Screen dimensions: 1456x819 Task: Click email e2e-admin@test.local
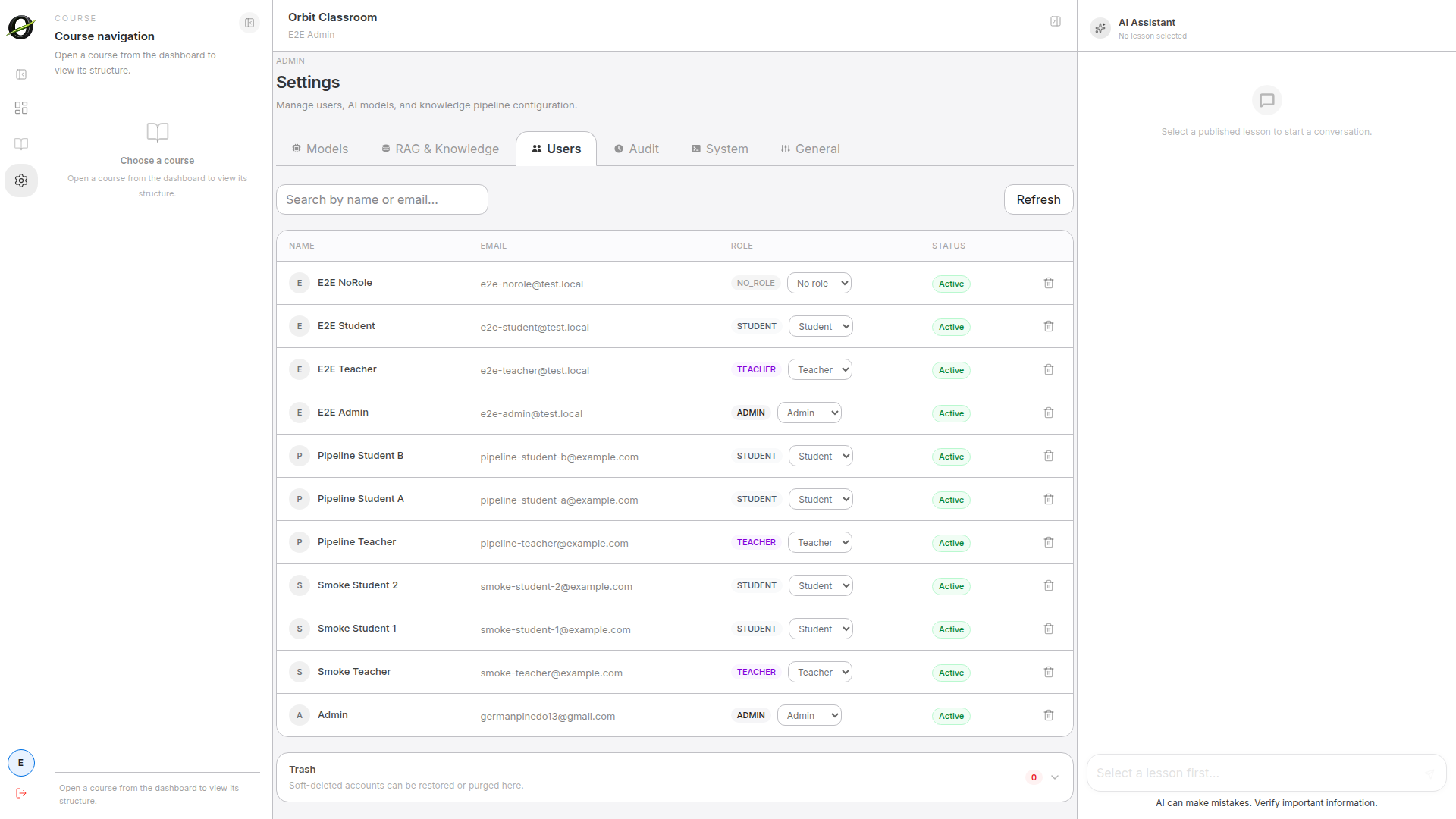pos(531,413)
